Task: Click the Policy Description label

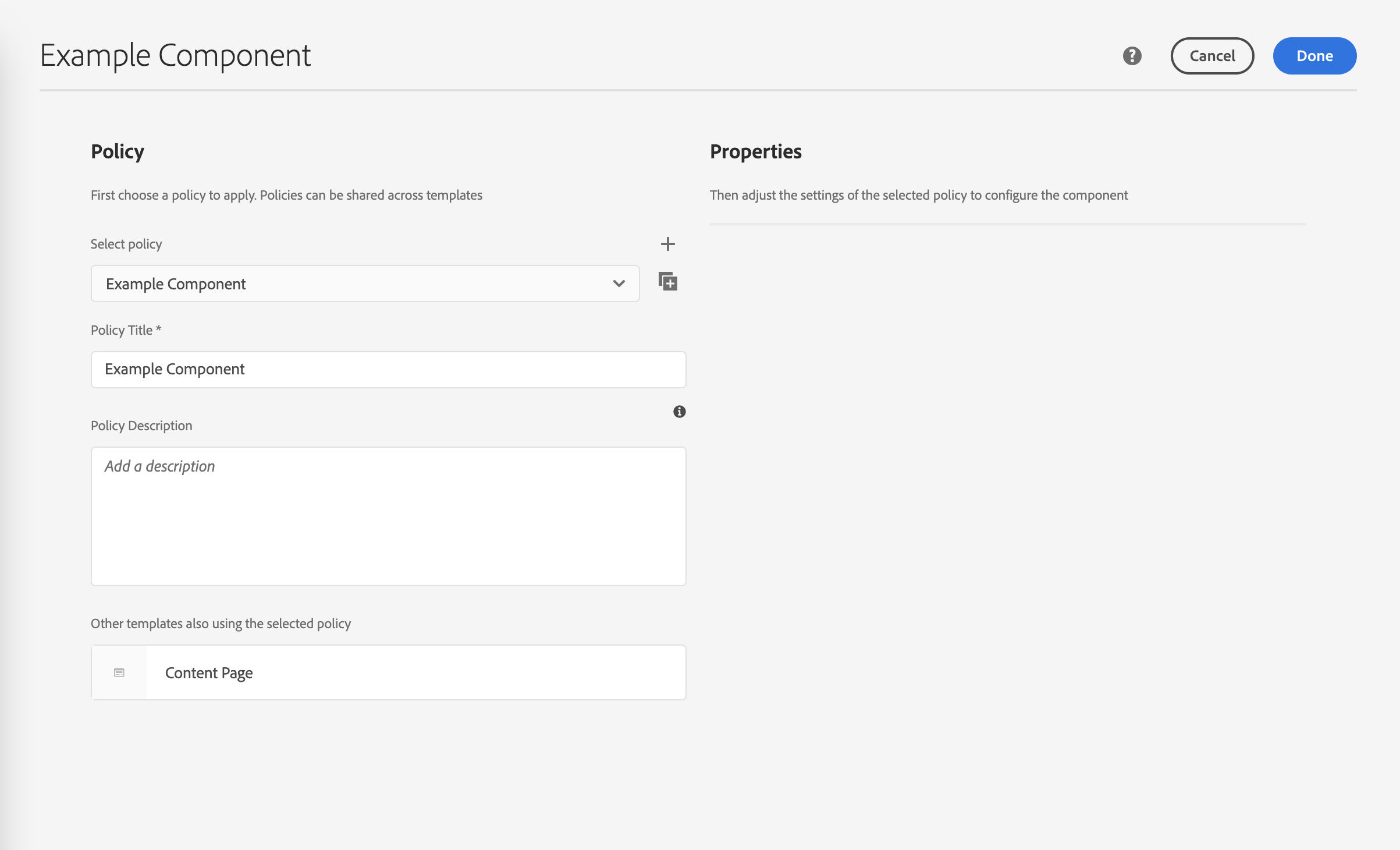Action: tap(141, 426)
